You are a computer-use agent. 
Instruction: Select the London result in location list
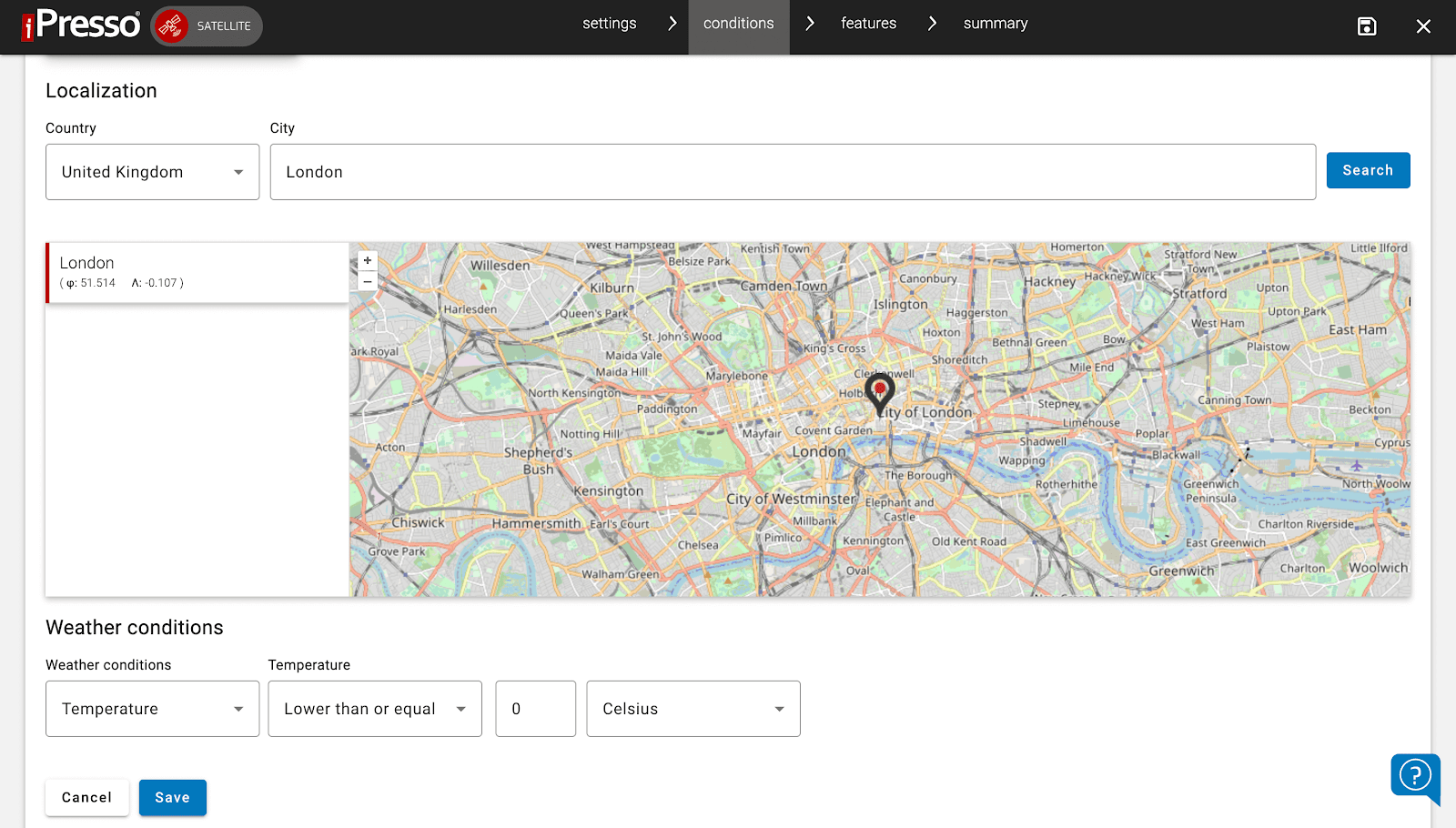(x=197, y=272)
